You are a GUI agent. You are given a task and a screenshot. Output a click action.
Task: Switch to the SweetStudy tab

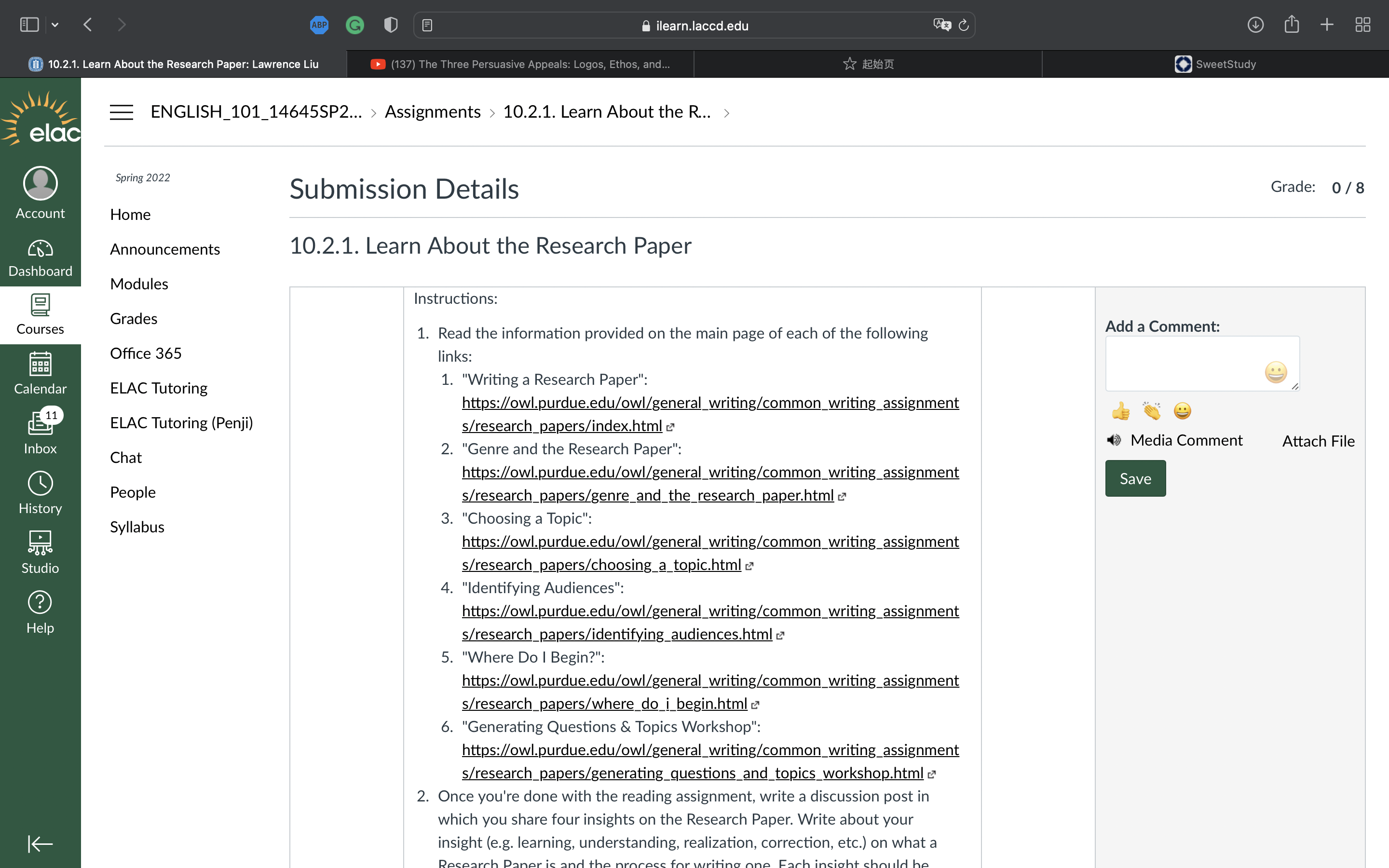[1215, 64]
